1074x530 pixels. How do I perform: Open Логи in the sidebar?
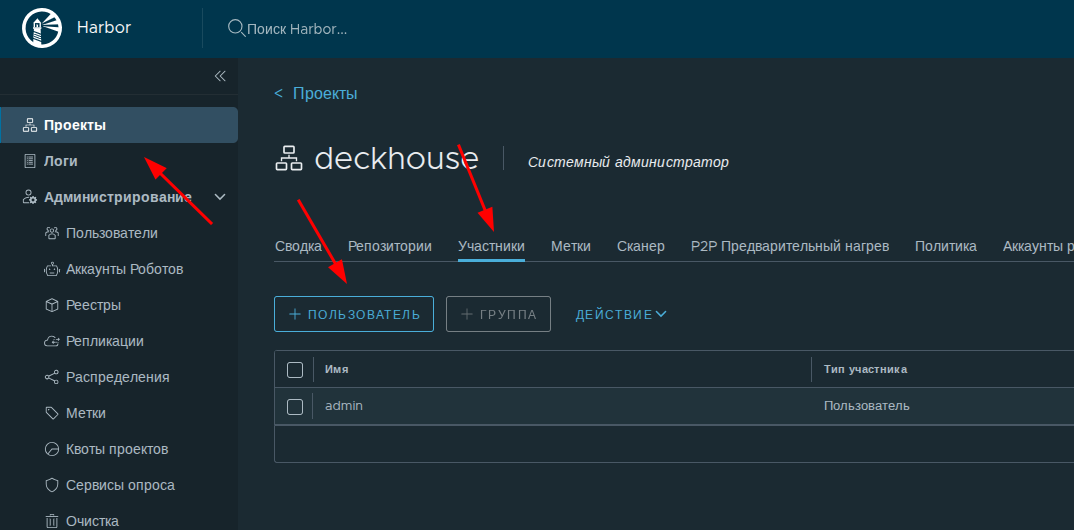pyautogui.click(x=60, y=161)
